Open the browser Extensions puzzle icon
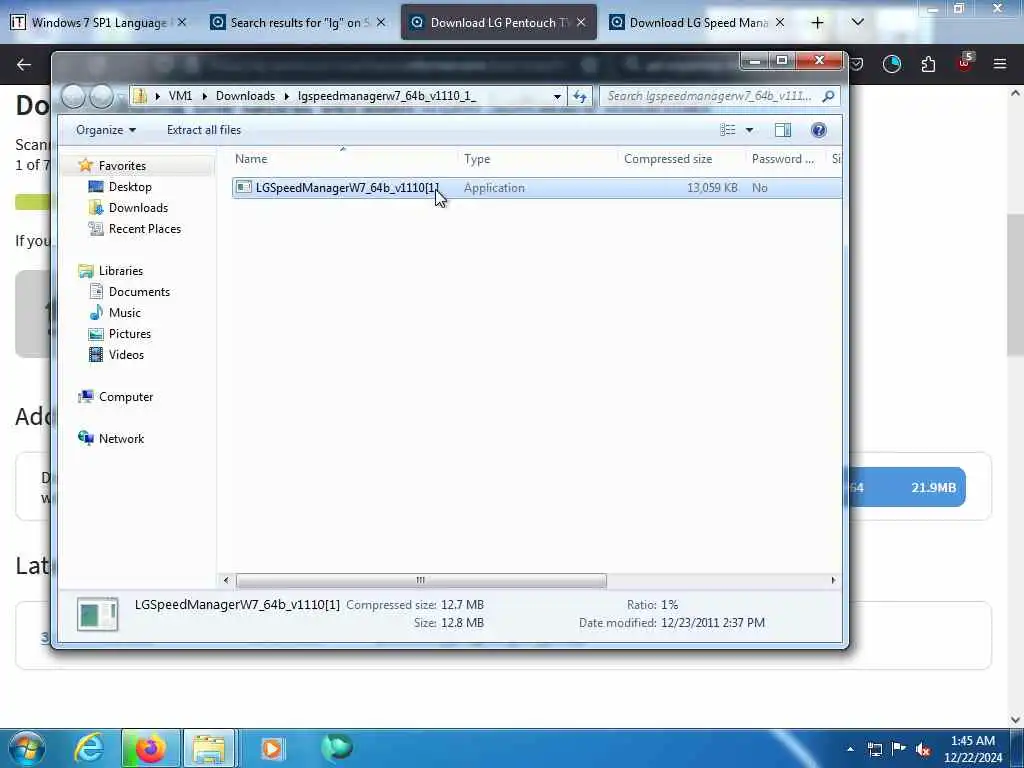Image resolution: width=1024 pixels, height=768 pixels. [x=928, y=64]
